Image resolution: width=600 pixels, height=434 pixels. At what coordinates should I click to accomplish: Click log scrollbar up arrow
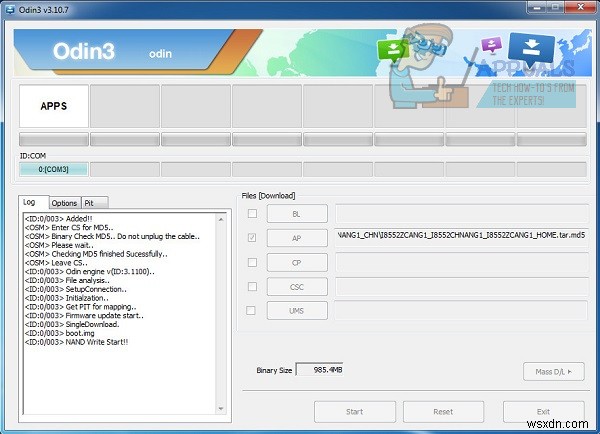(x=221, y=220)
